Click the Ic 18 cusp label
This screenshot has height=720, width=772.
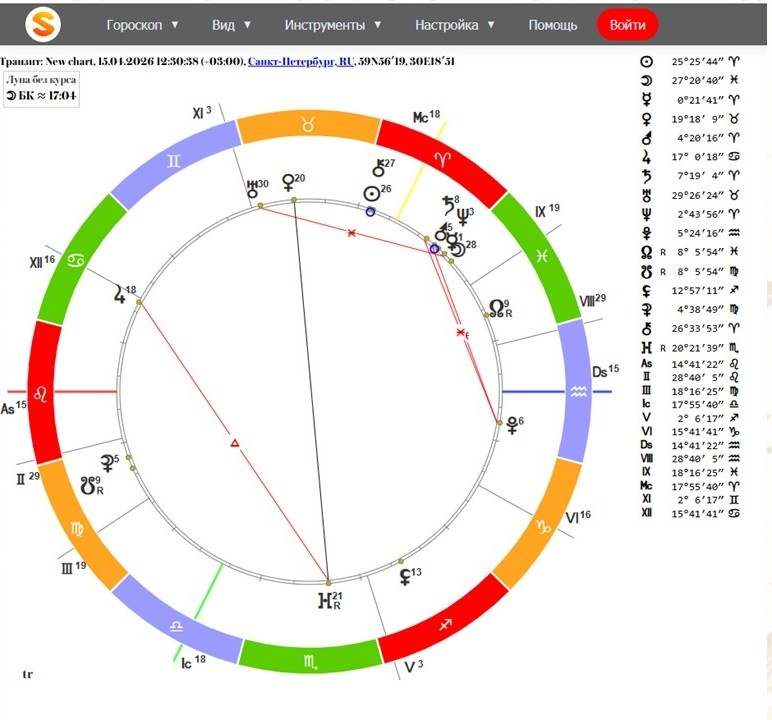[193, 662]
